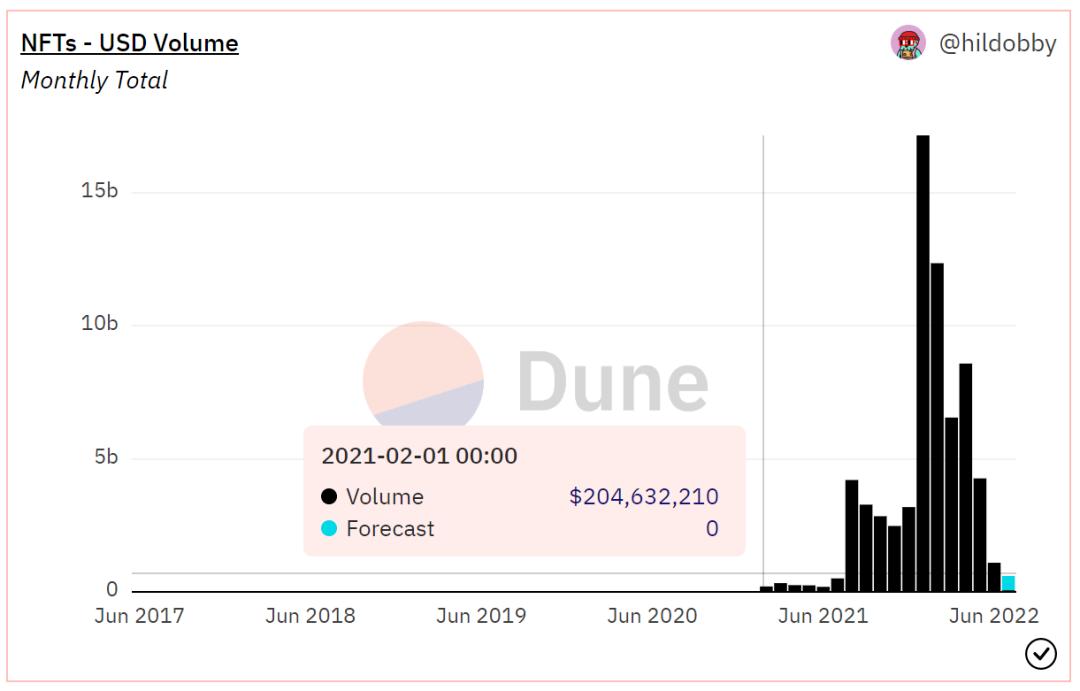Click the Jun 2019 axis label
The image size is (1080, 691).
481,616
